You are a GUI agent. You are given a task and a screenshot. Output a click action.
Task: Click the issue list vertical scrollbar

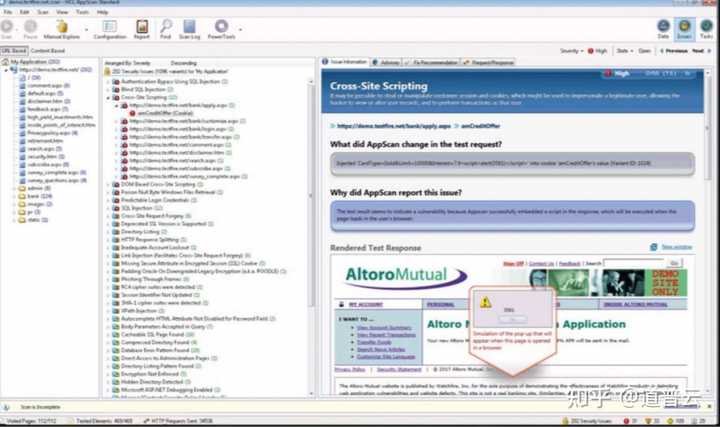click(x=311, y=237)
